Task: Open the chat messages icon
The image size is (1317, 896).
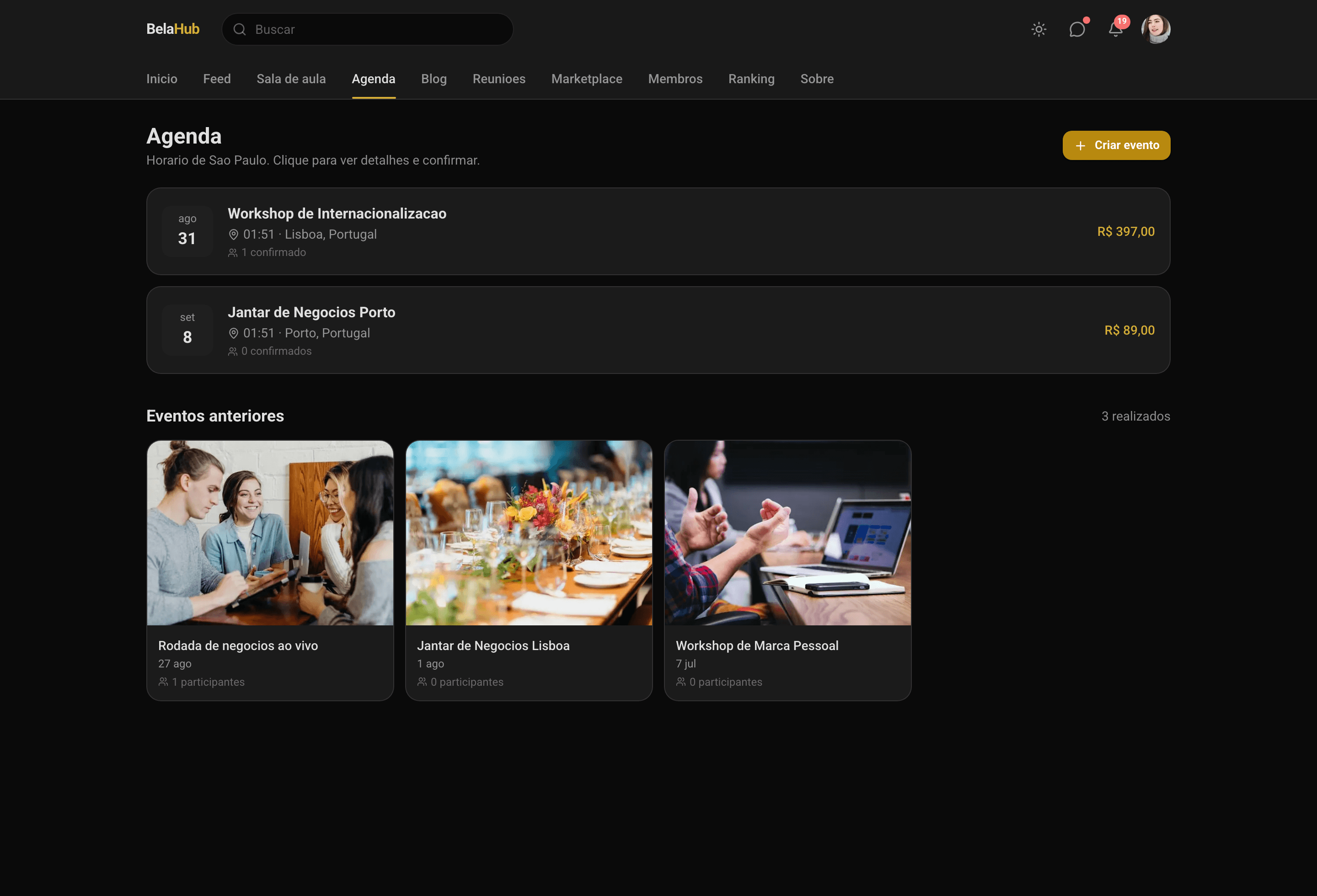Action: [1077, 29]
